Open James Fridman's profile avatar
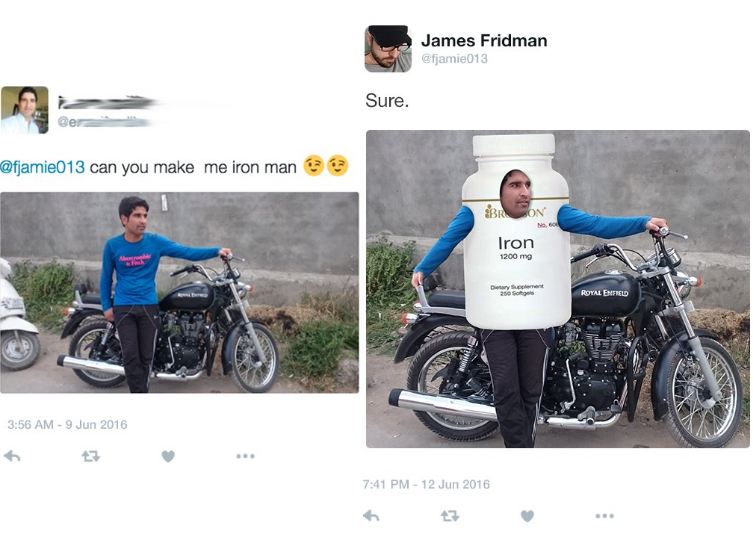The width and height of the screenshot is (753, 546). pos(388,49)
